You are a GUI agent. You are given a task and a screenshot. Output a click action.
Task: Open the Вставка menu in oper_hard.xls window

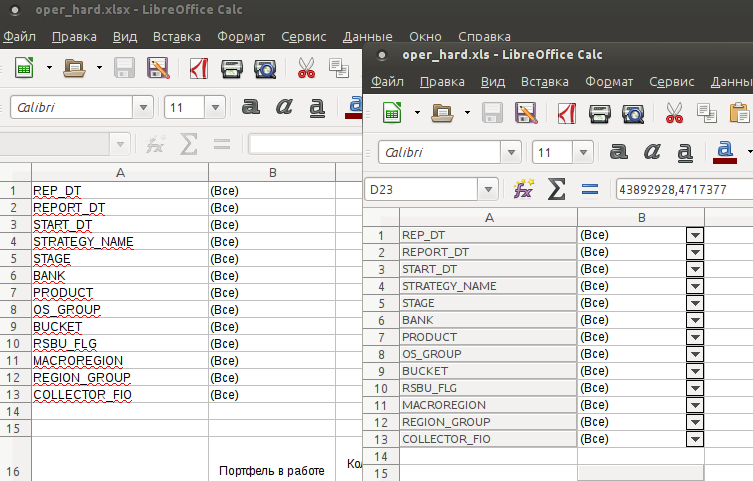[x=545, y=82]
